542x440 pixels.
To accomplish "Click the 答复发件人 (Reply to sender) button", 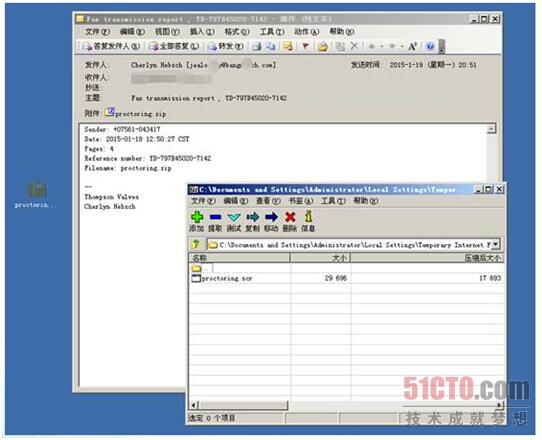I will pos(112,46).
